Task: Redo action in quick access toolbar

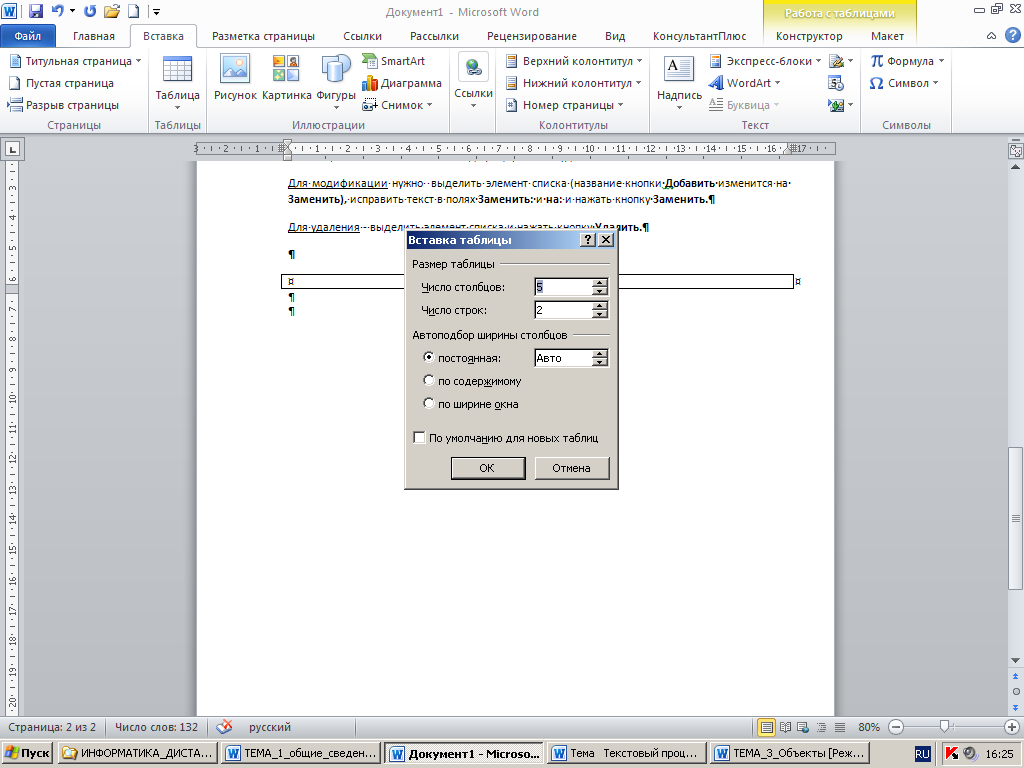Action: click(90, 11)
